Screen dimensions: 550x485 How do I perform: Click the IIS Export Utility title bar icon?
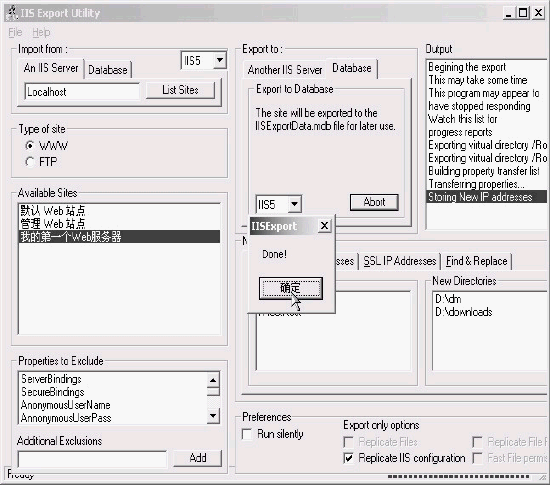pyautogui.click(x=13, y=13)
